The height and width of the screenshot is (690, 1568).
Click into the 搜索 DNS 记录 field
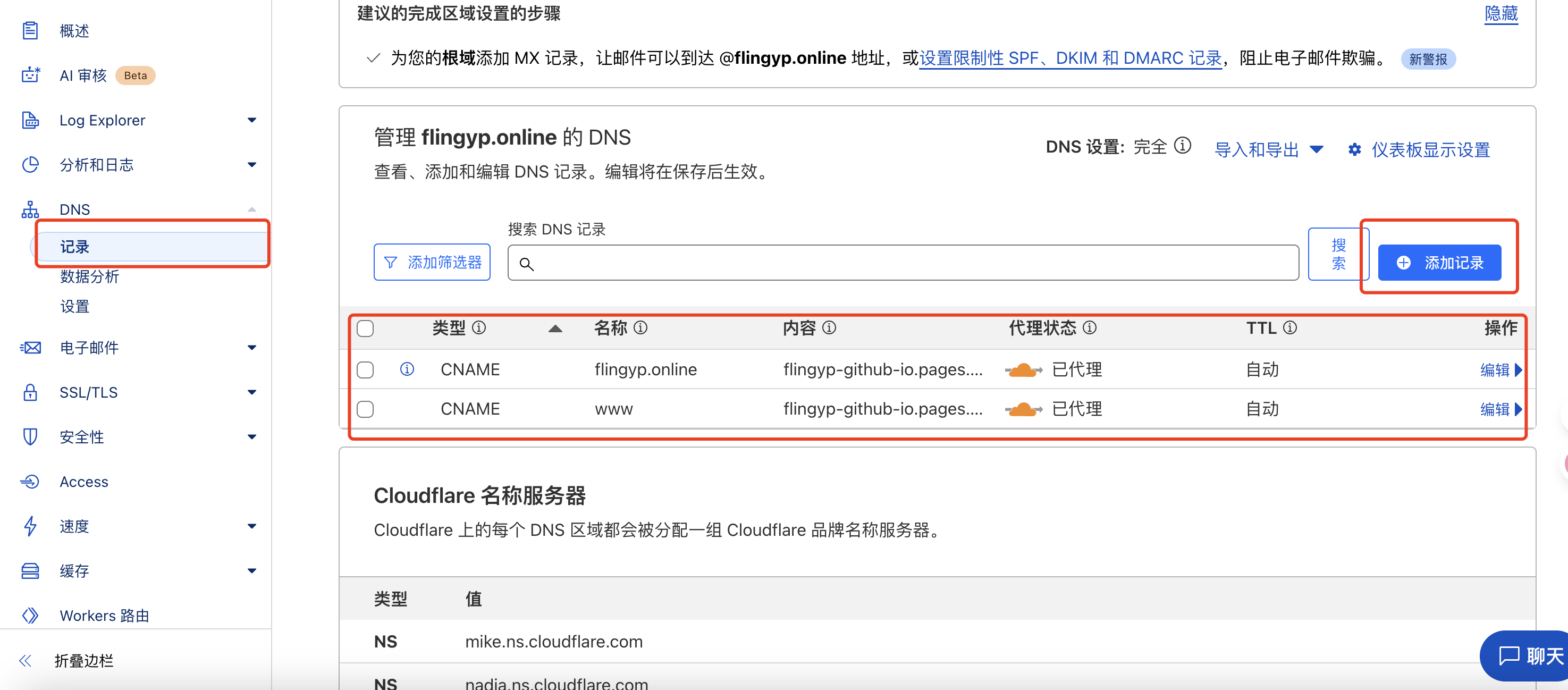pos(903,263)
